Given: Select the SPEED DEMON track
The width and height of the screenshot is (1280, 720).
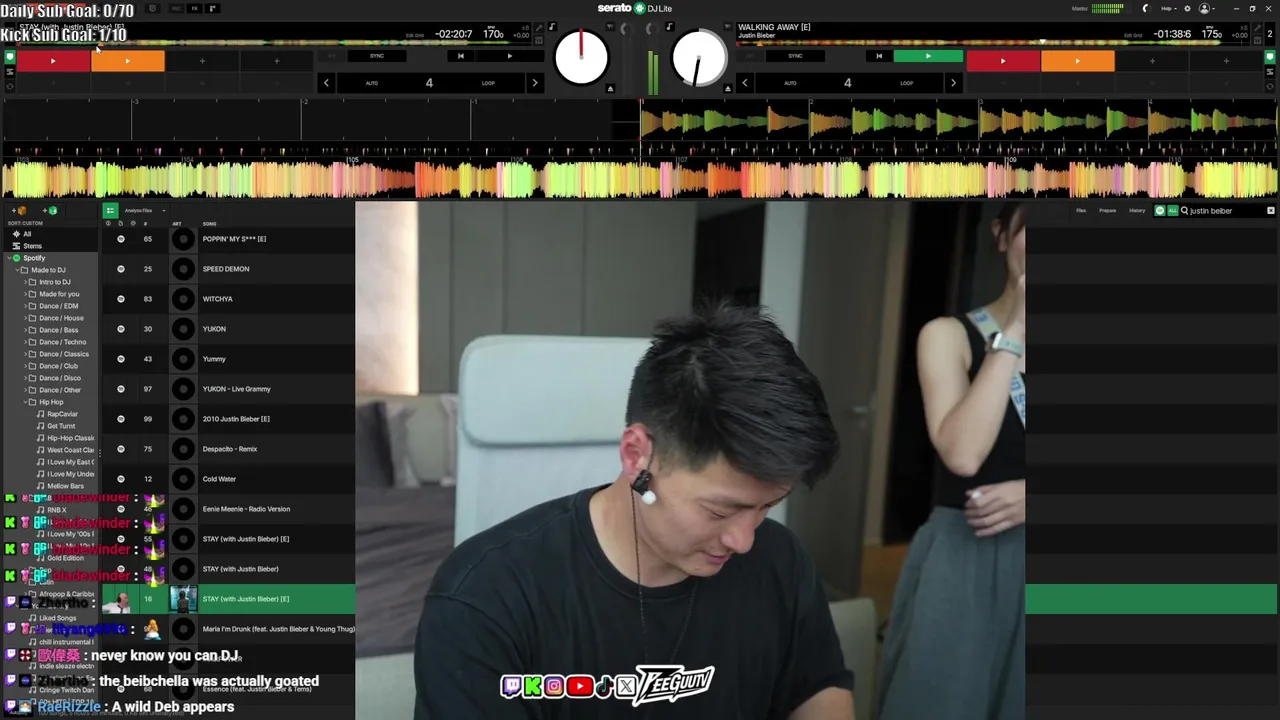Looking at the screenshot, I should [x=228, y=269].
